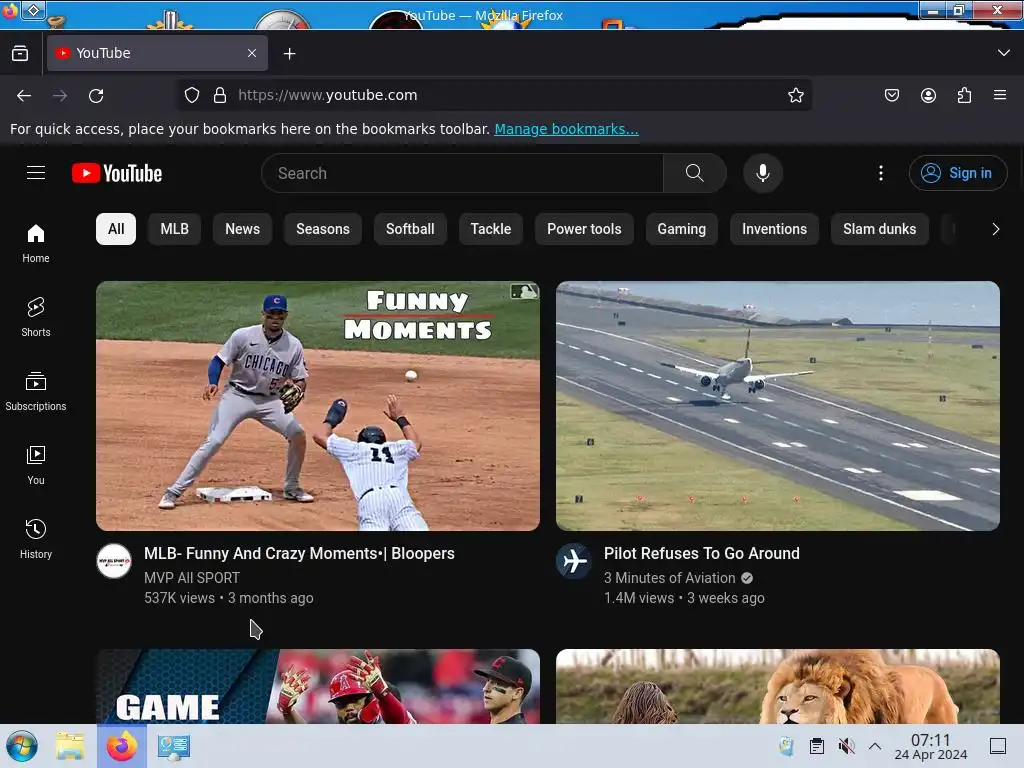Viewport: 1024px width, 768px height.
Task: Open MVP All SPORT channel name
Action: [192, 578]
